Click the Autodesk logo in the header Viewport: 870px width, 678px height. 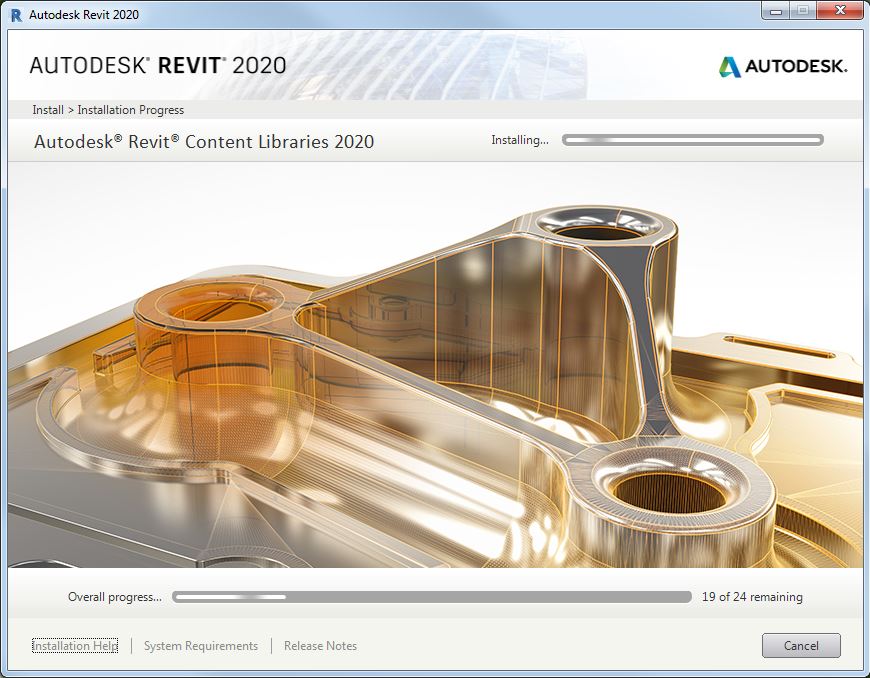pos(783,67)
